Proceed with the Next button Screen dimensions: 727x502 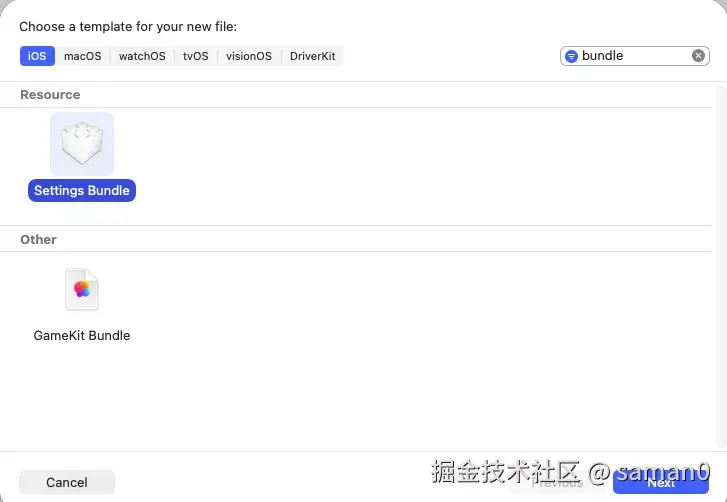pos(661,483)
